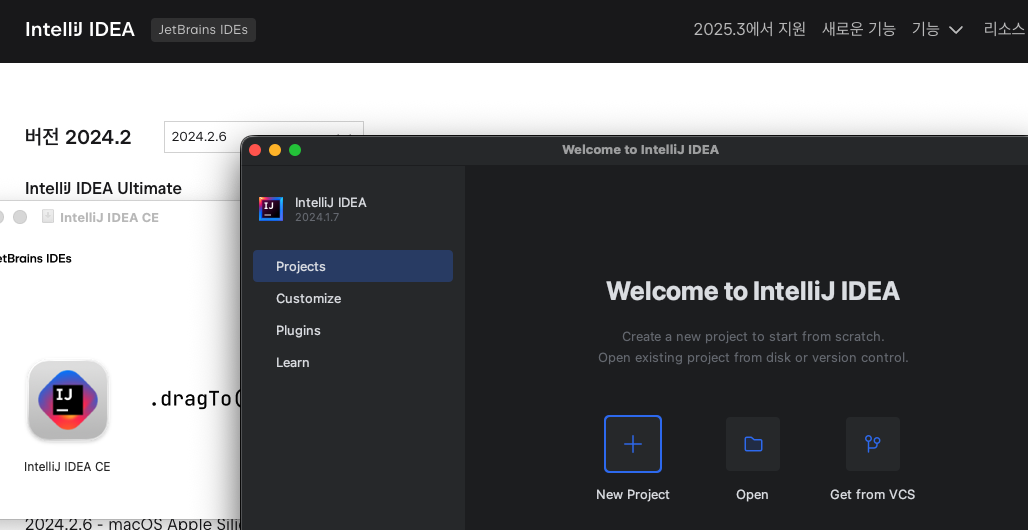Click the IntelliJ IDEA Ultimate heading

103,188
